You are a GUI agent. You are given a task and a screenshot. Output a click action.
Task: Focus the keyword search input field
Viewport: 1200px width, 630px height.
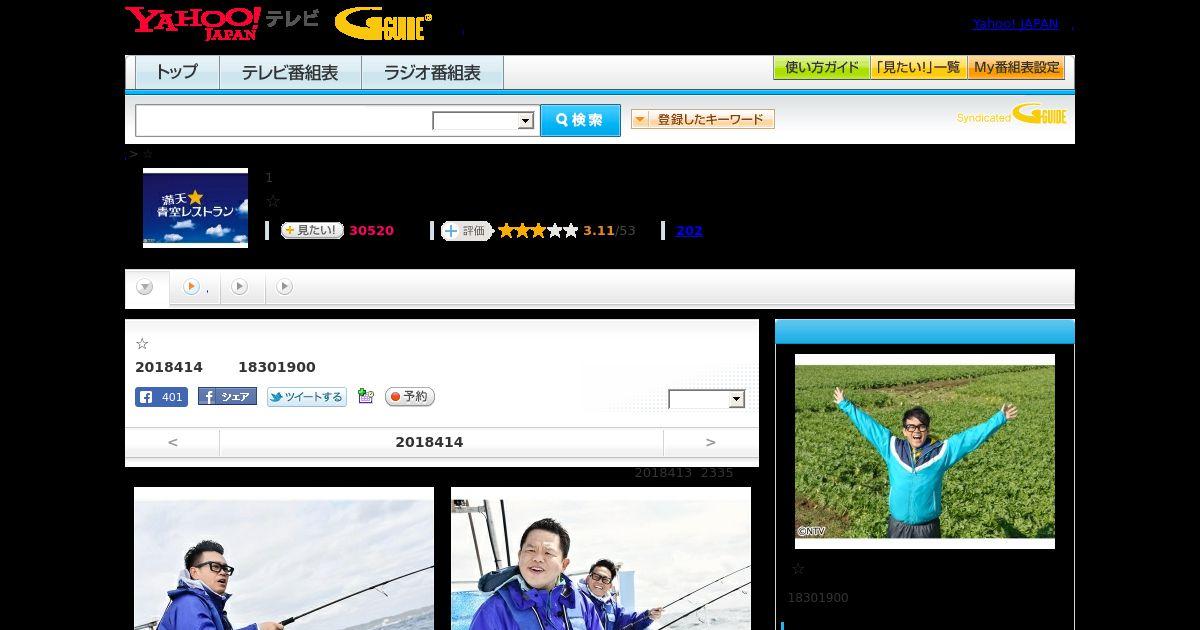tap(283, 120)
